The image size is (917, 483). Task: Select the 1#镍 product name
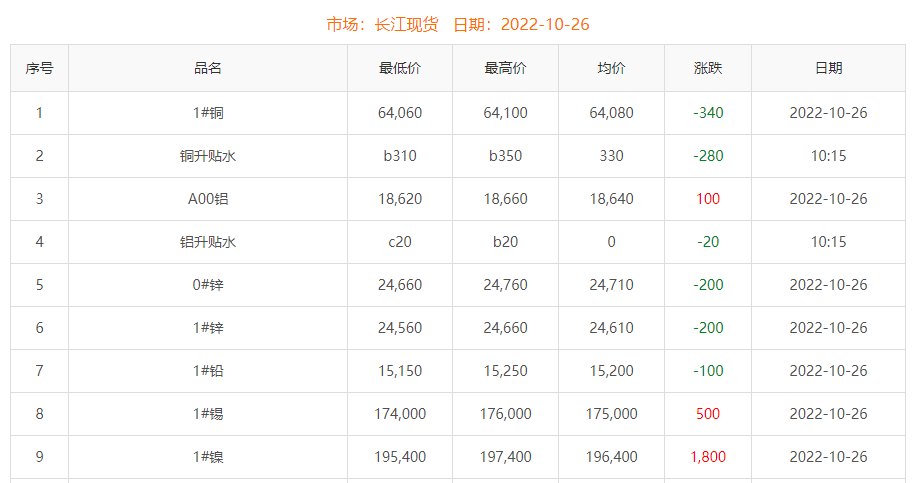pyautogui.click(x=208, y=457)
